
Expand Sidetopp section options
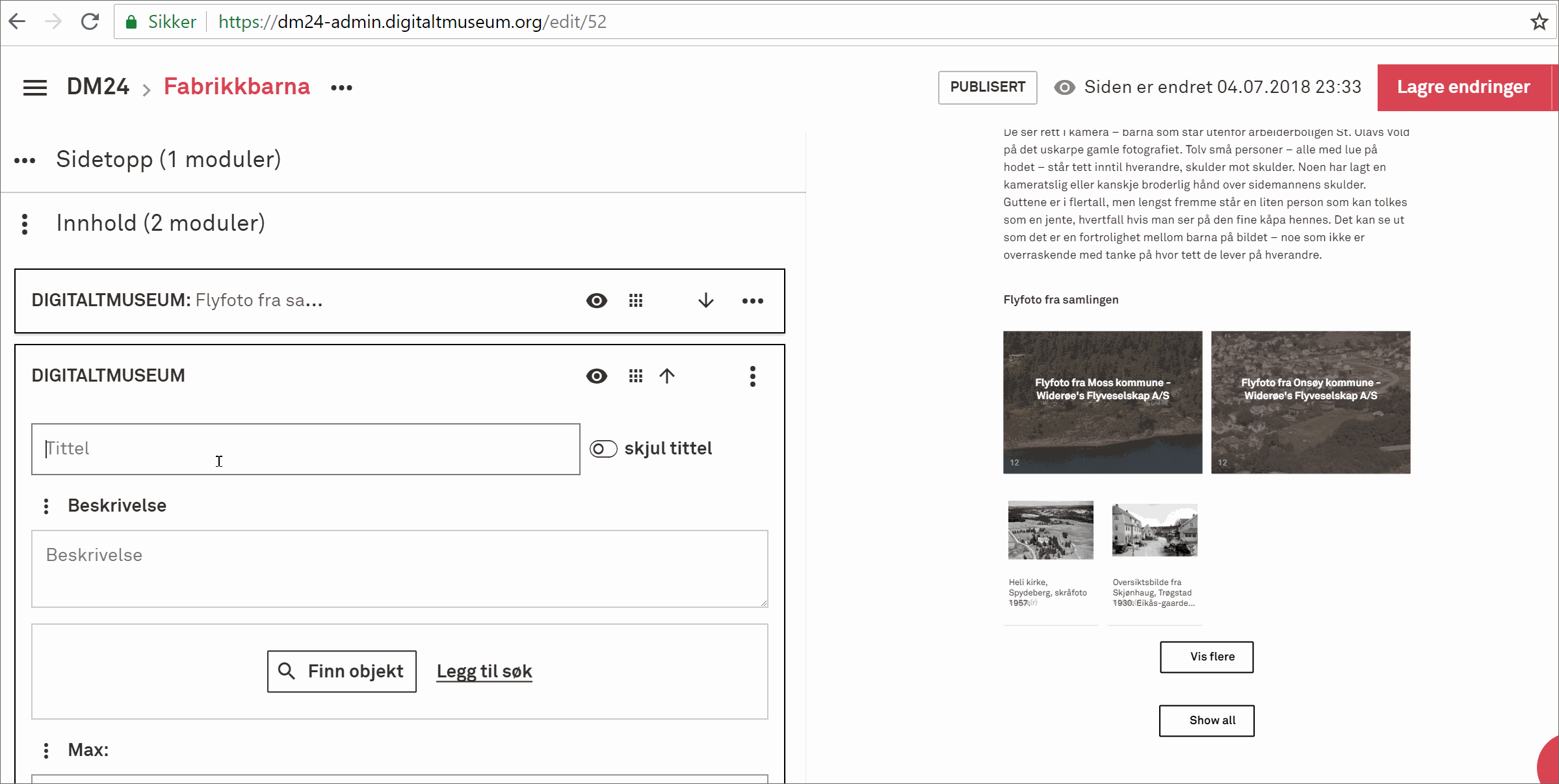click(25, 161)
